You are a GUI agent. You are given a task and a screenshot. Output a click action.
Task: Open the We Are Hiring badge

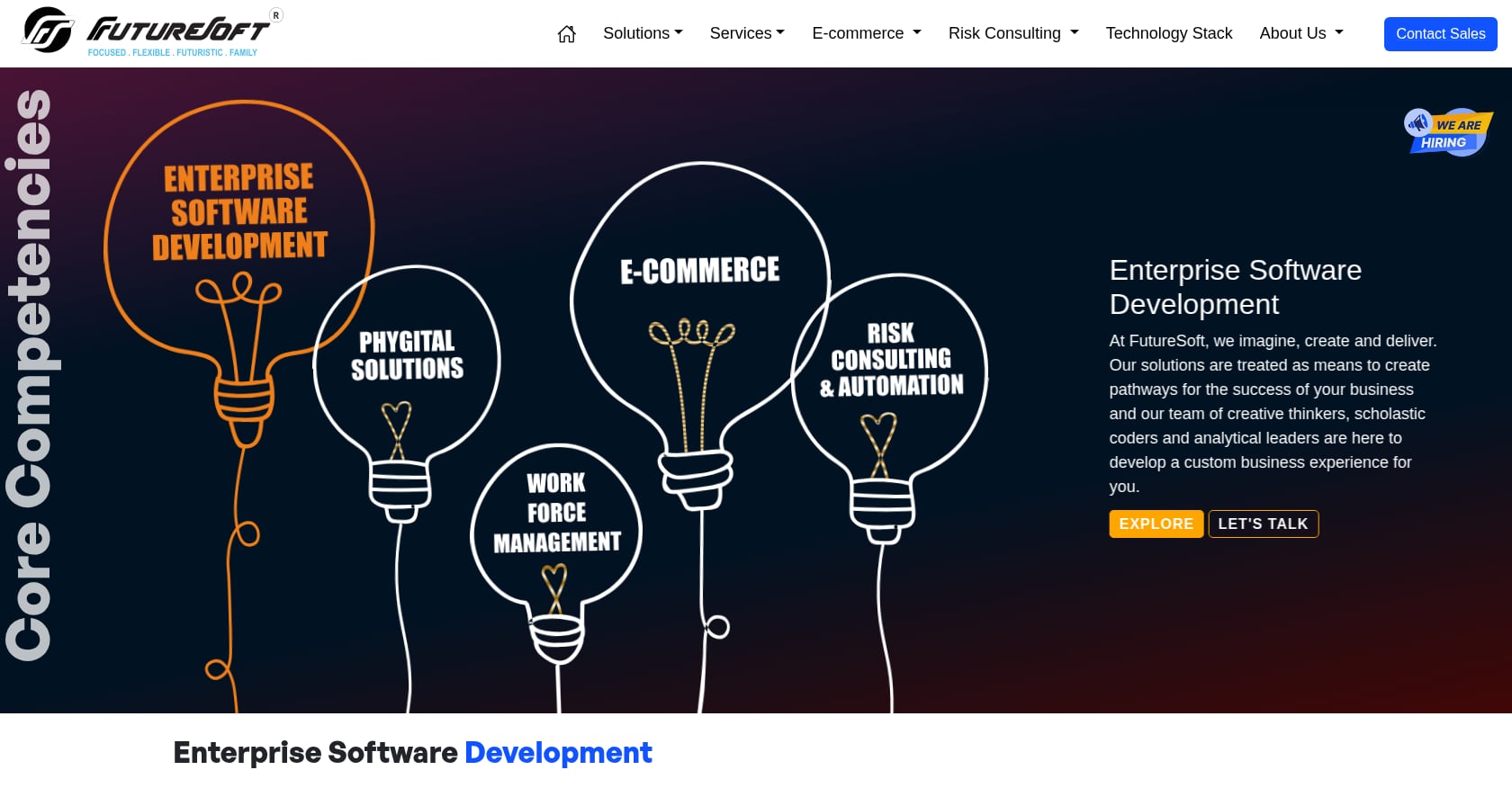pos(1448,132)
